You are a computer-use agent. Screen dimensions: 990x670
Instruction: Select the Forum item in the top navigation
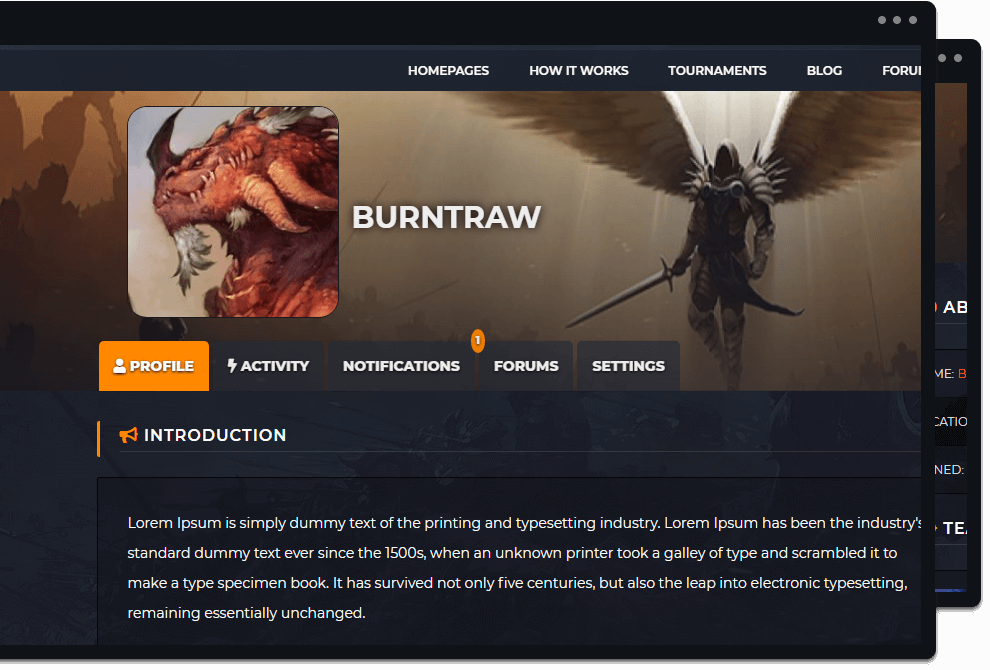[900, 70]
